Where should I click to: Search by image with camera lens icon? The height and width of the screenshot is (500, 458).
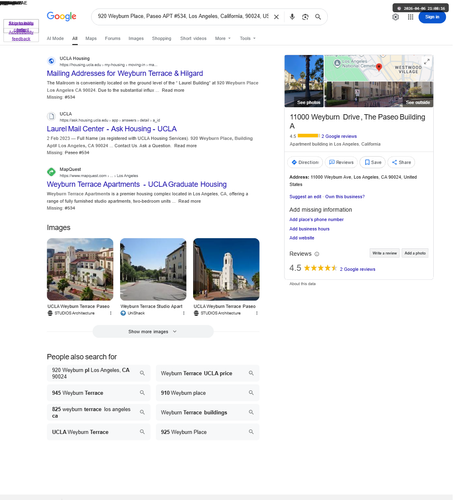(x=305, y=17)
